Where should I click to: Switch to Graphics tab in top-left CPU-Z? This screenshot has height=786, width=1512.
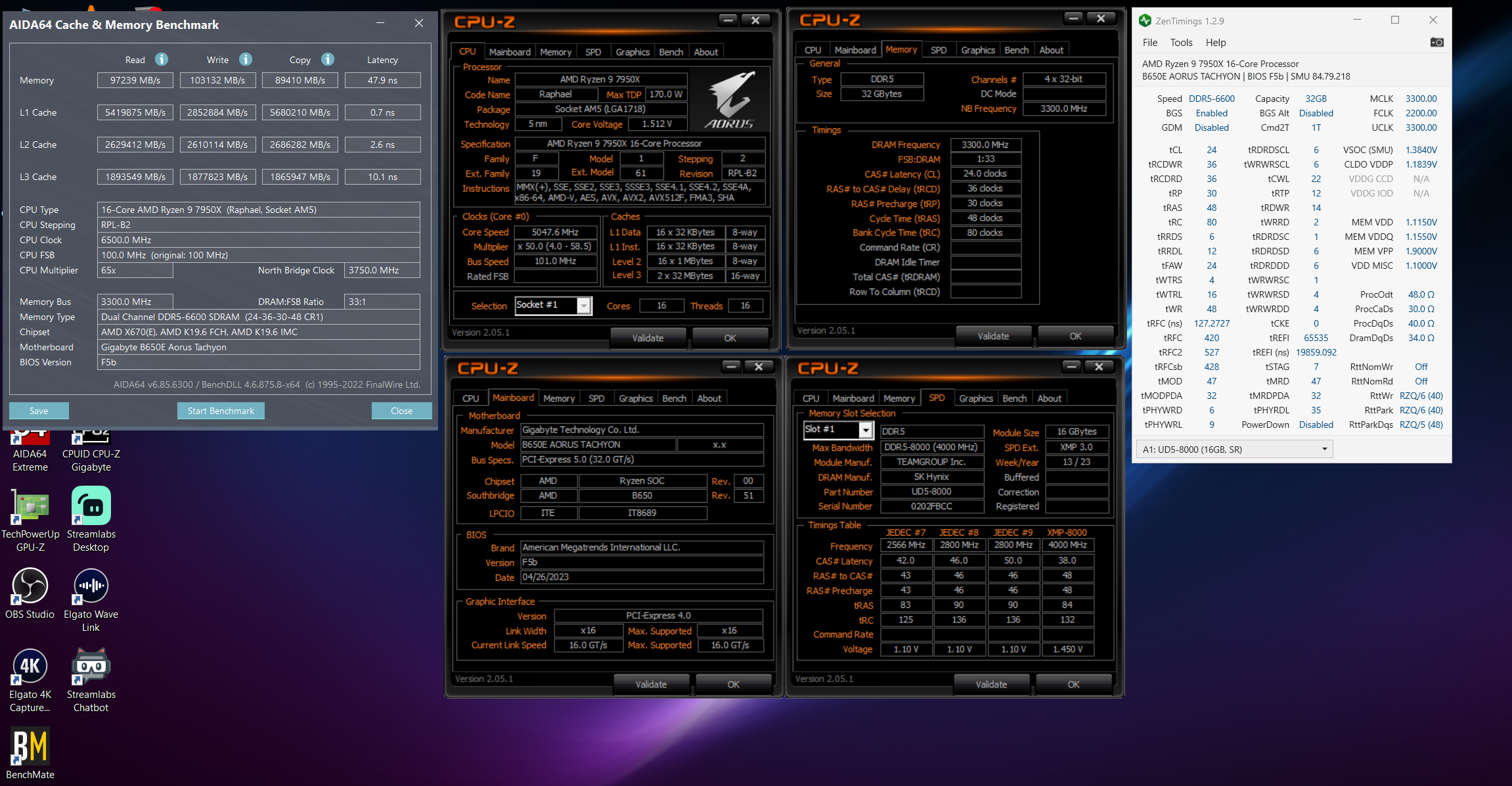(633, 52)
